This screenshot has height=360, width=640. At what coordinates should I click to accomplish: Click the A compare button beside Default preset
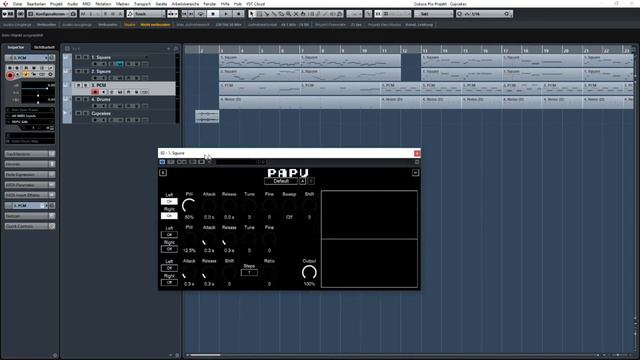tap(302, 181)
